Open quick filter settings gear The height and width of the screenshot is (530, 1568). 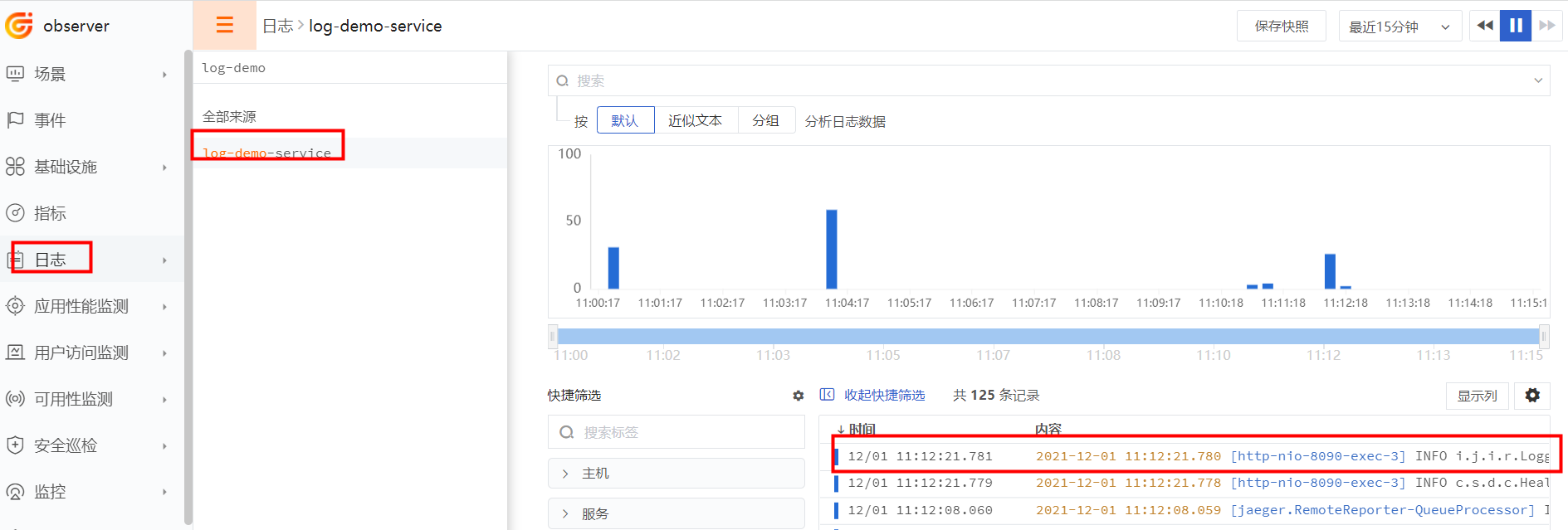798,396
